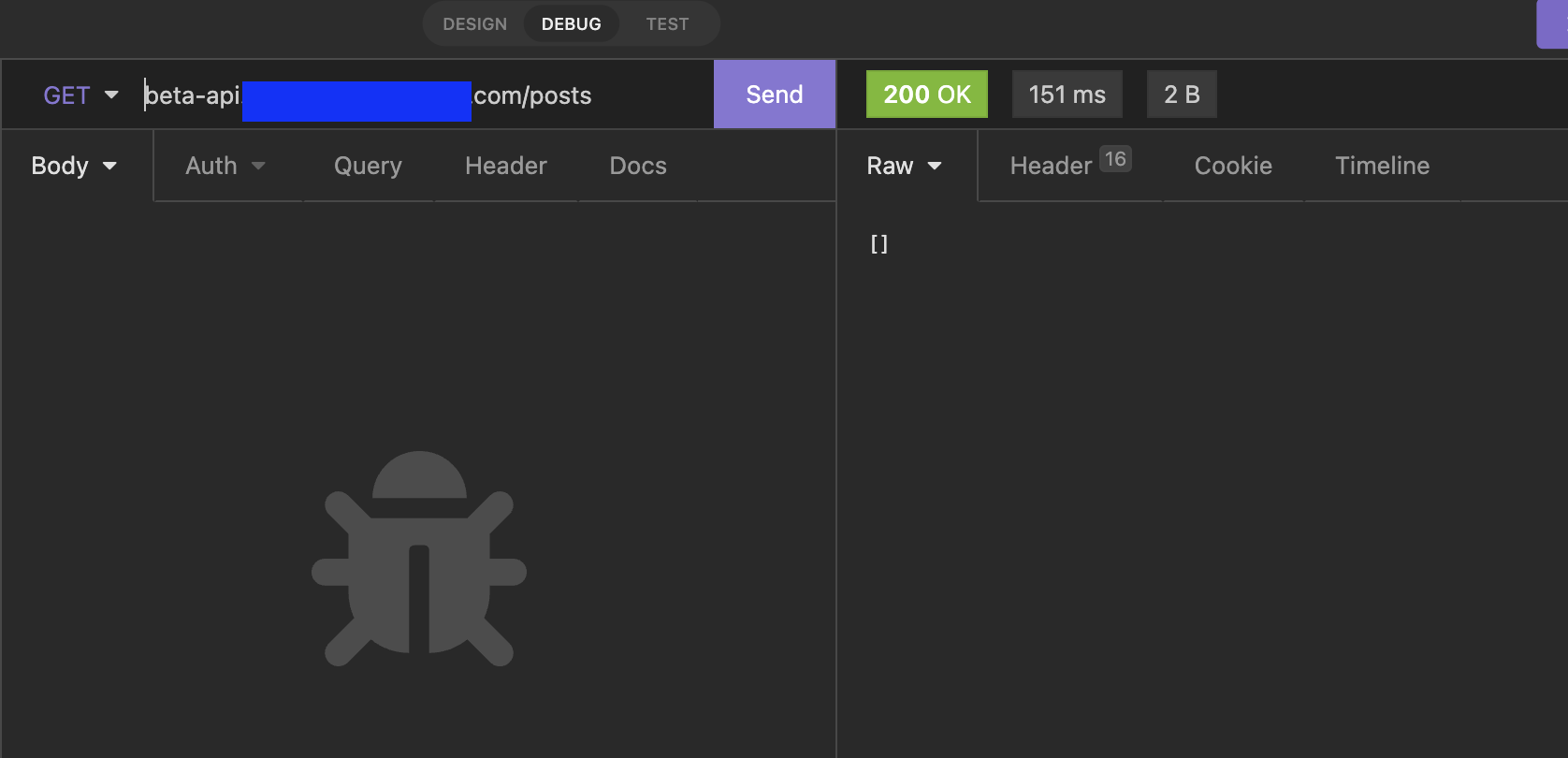The width and height of the screenshot is (1568, 758).
Task: Click the 2 B response size badge
Action: (x=1182, y=95)
